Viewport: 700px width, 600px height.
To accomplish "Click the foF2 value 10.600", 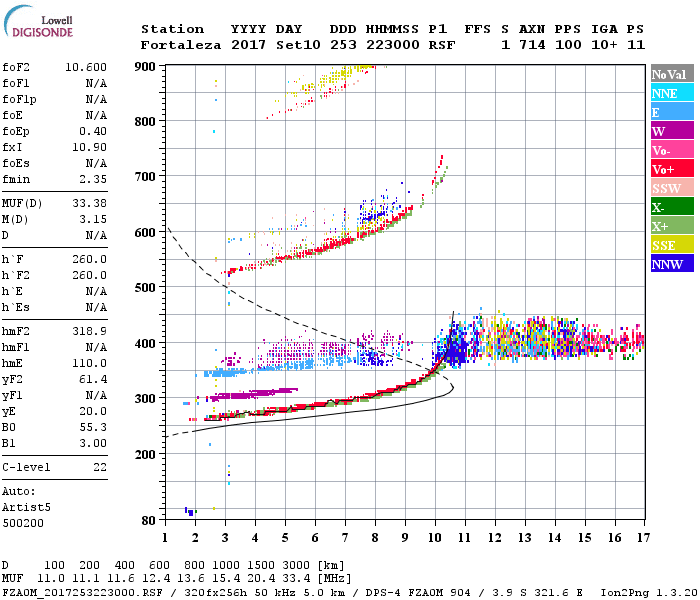I will coord(86,67).
